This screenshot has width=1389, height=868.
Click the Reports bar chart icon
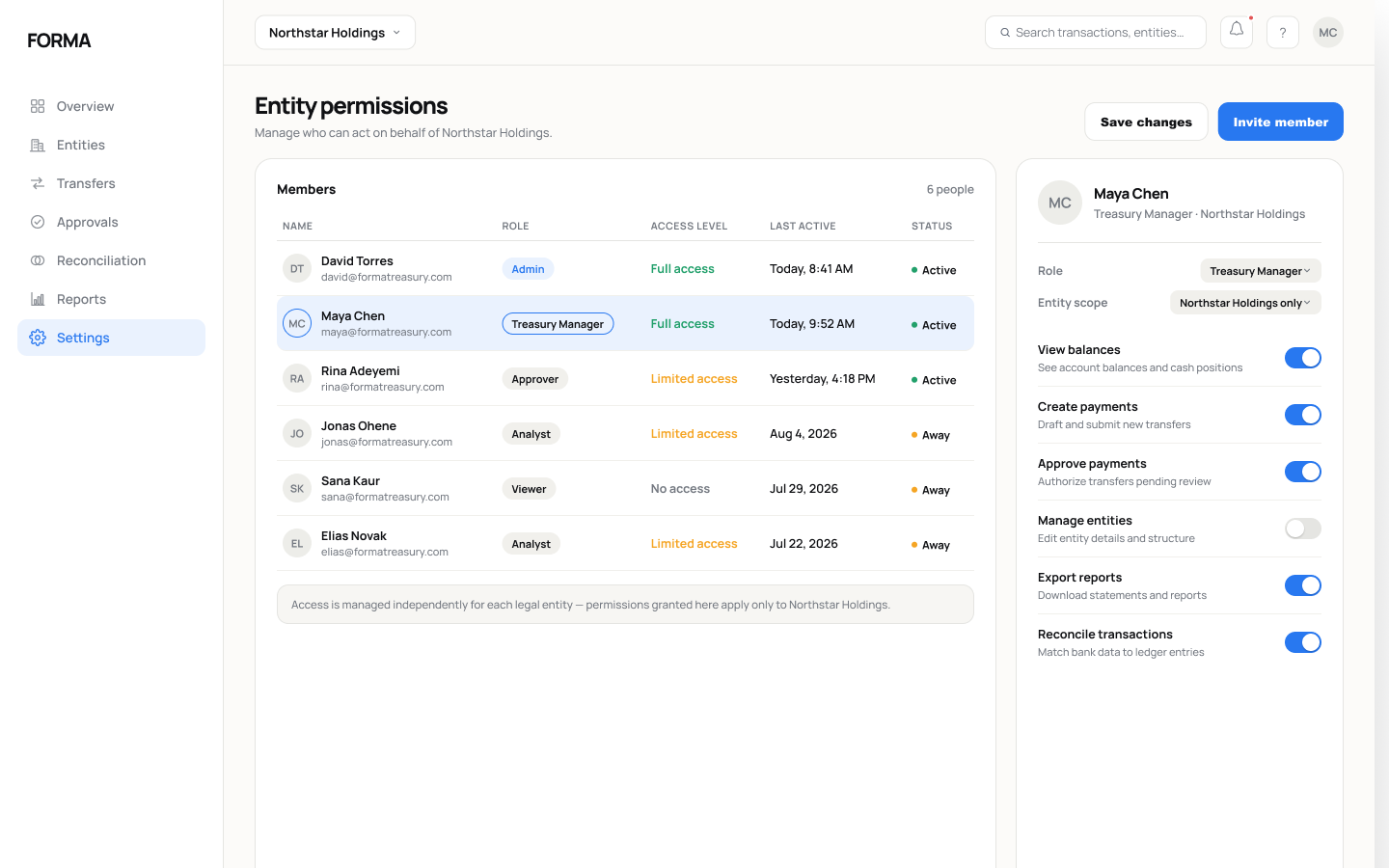[x=38, y=299]
